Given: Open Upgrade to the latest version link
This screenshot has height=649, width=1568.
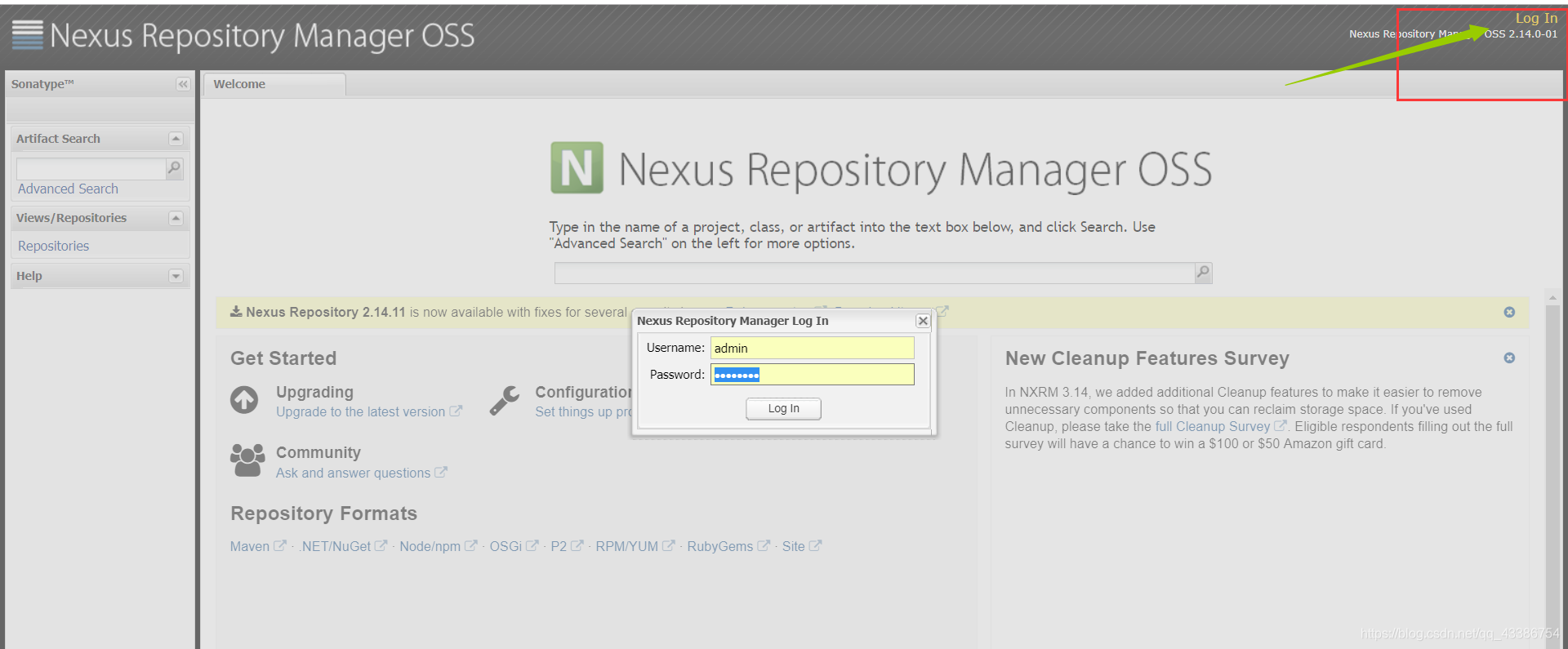Looking at the screenshot, I should [x=360, y=411].
